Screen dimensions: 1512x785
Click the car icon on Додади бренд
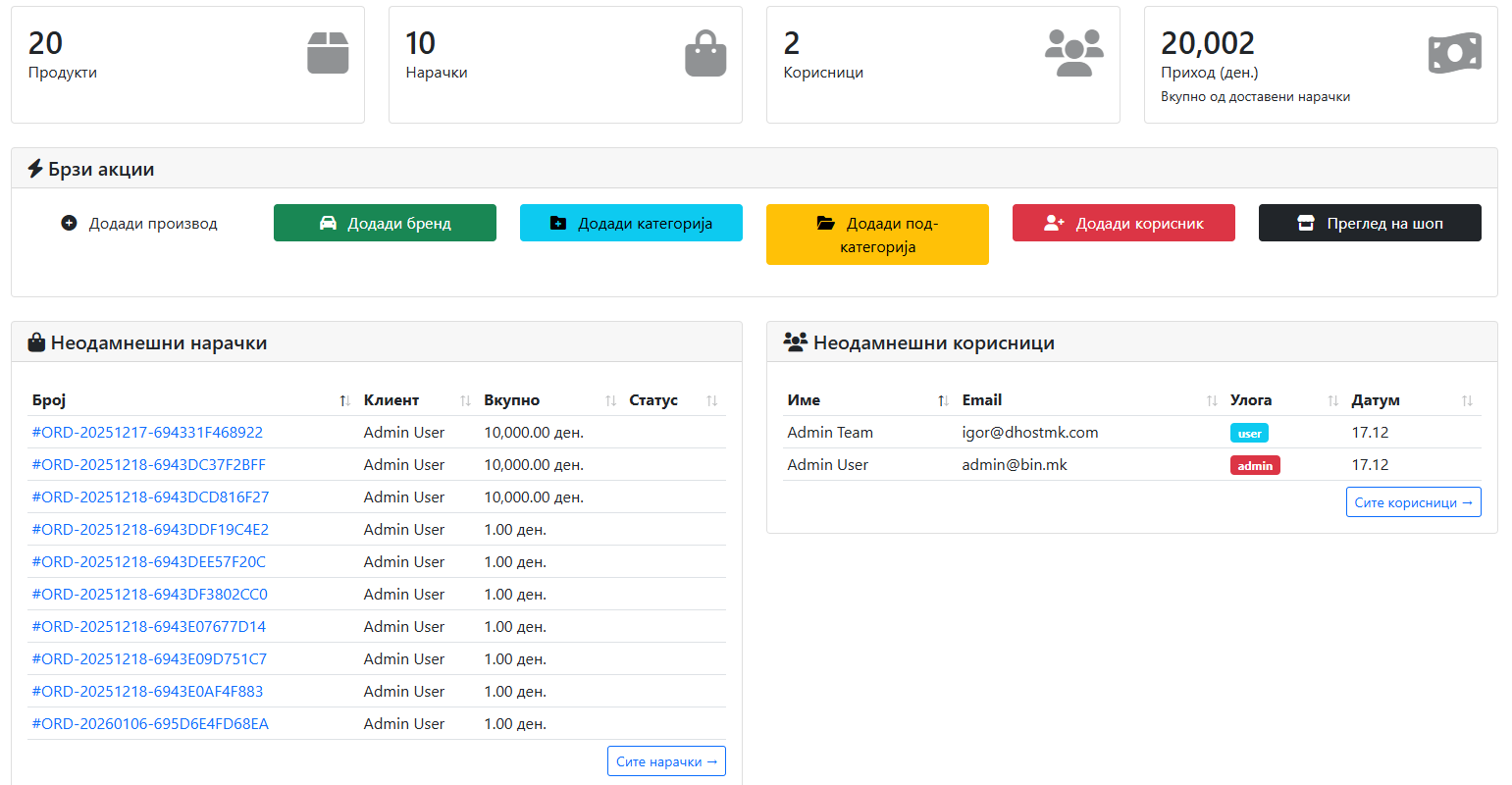[328, 224]
